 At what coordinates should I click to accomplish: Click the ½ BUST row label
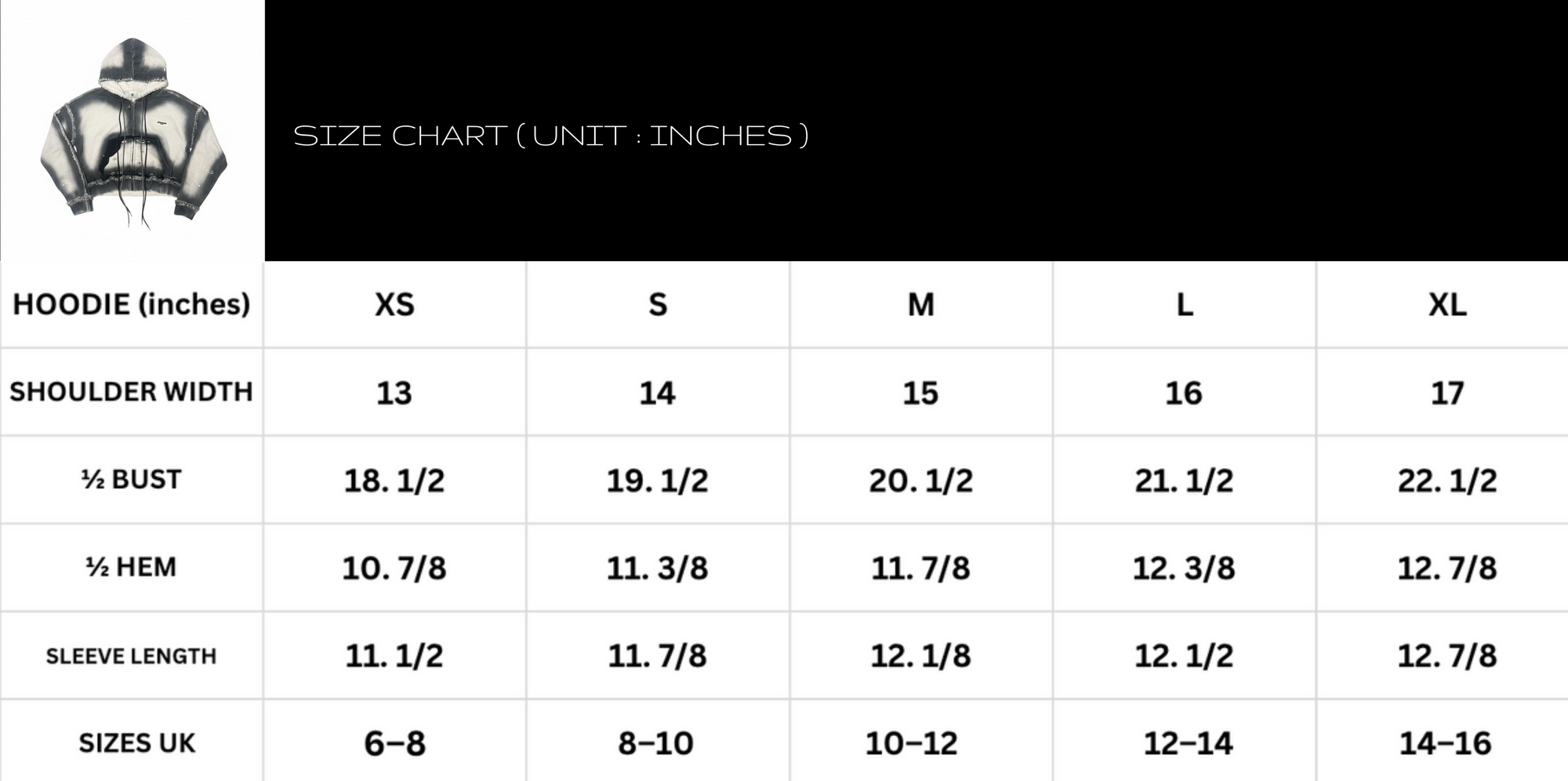coord(132,479)
